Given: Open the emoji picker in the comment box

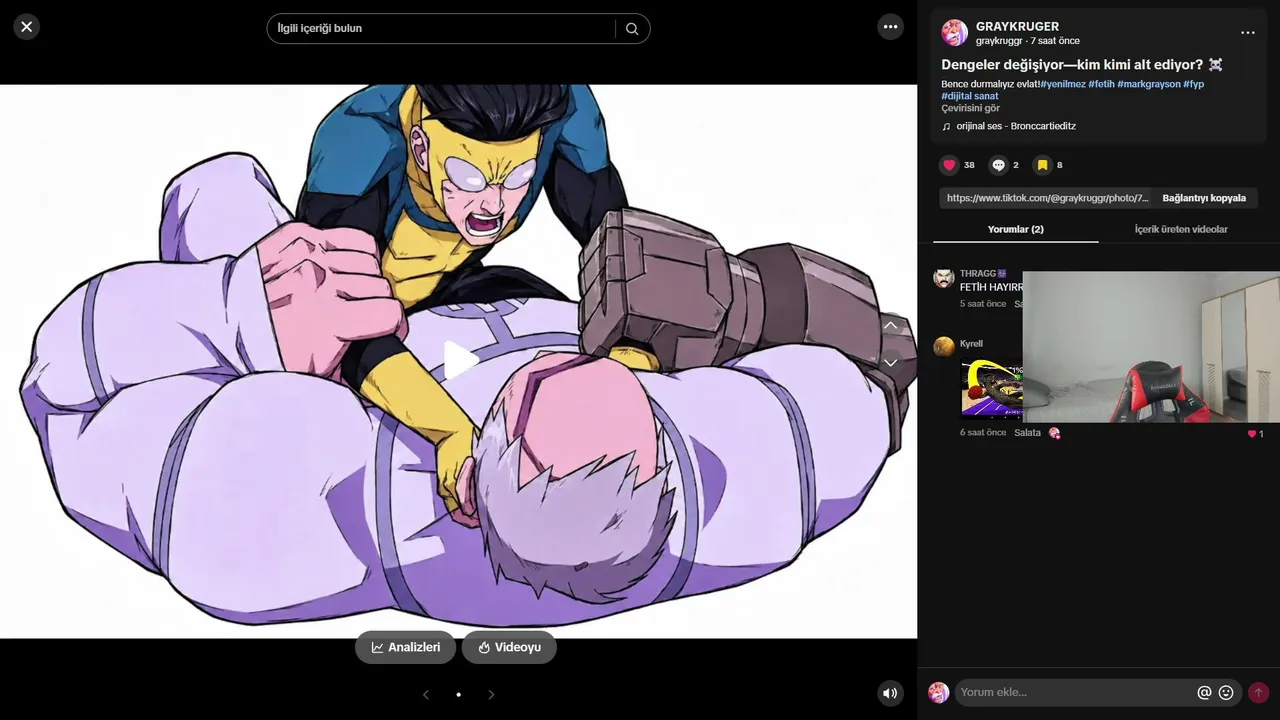Looking at the screenshot, I should (x=1226, y=692).
